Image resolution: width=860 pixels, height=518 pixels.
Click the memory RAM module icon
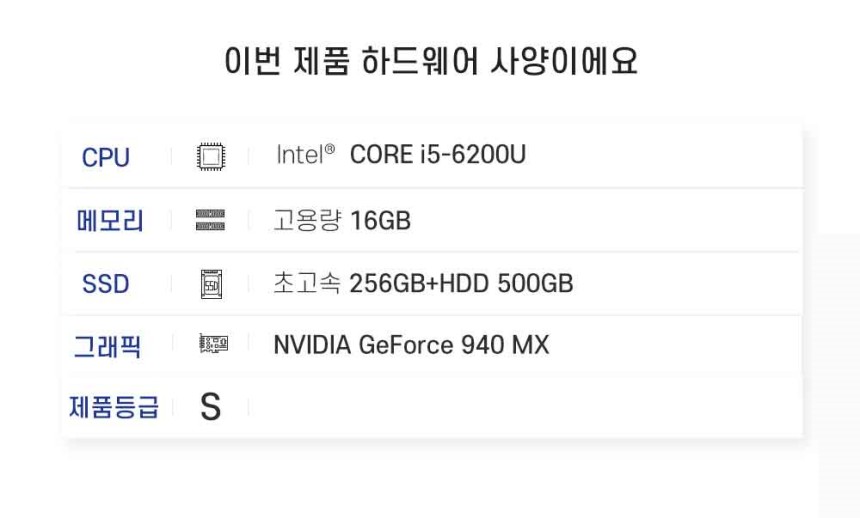point(211,220)
